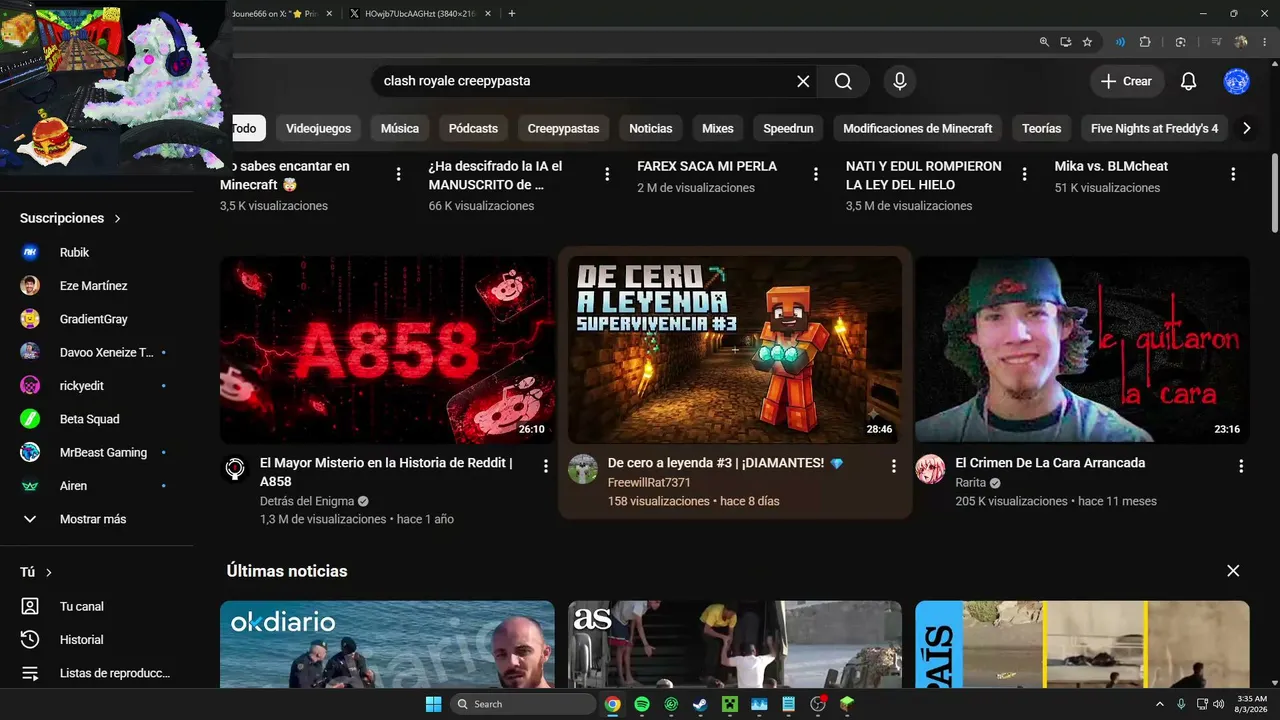This screenshot has width=1280, height=720.
Task: Show hidden system tray icons
Action: pyautogui.click(x=1159, y=704)
